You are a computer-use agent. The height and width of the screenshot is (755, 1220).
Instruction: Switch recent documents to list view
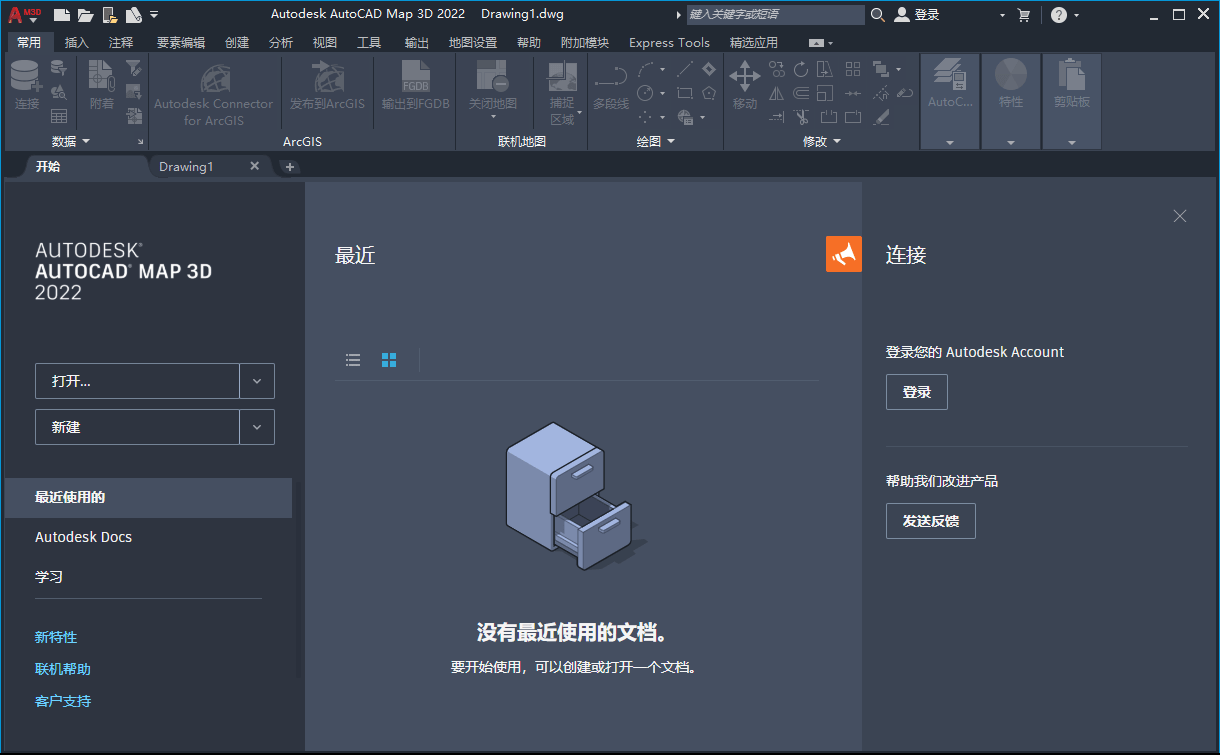point(353,360)
